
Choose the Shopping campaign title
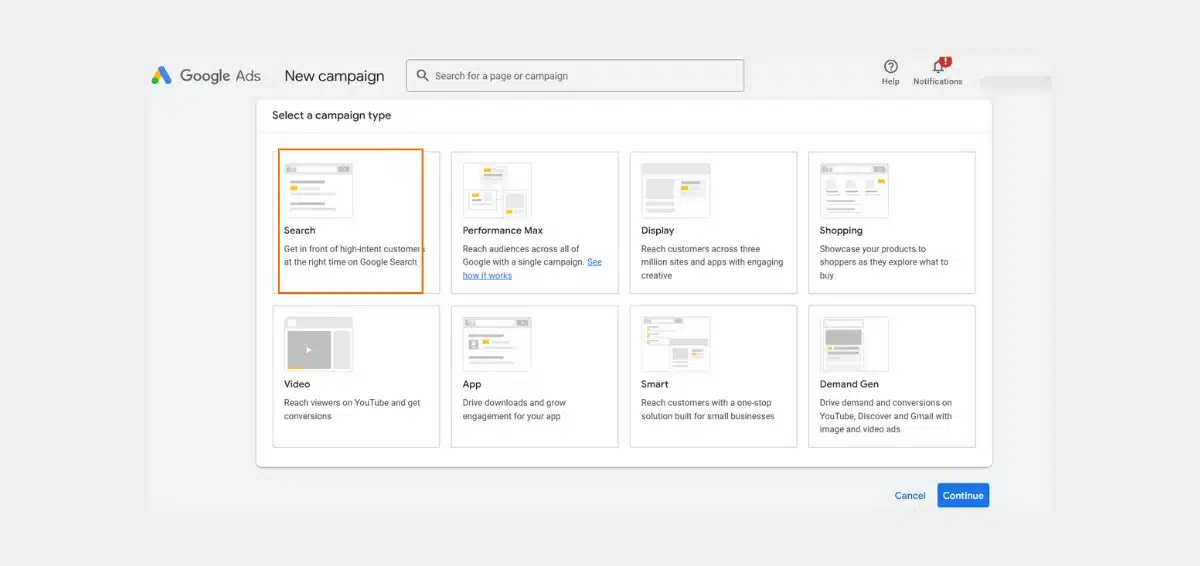[x=841, y=231]
